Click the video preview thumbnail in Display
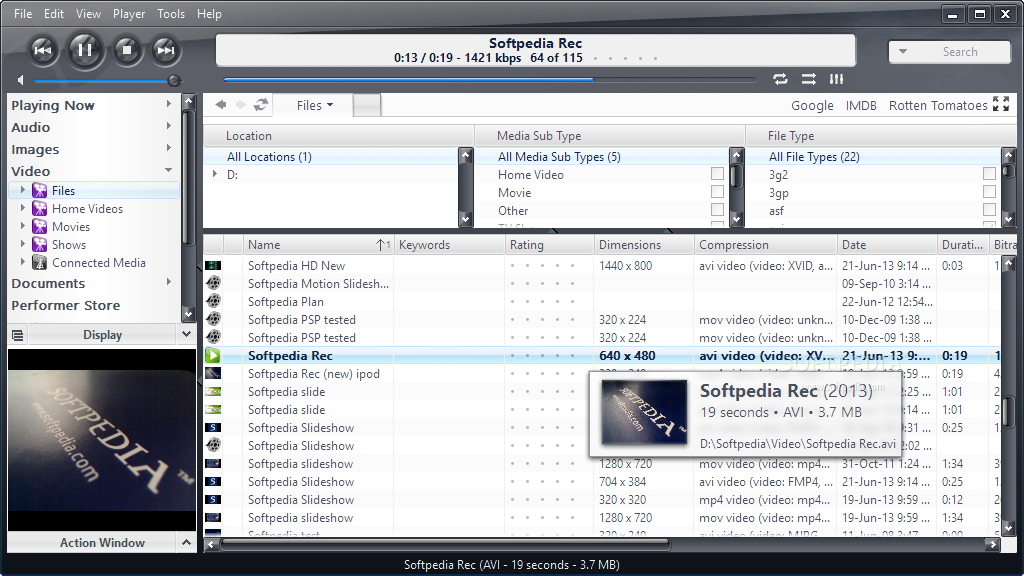 point(102,440)
